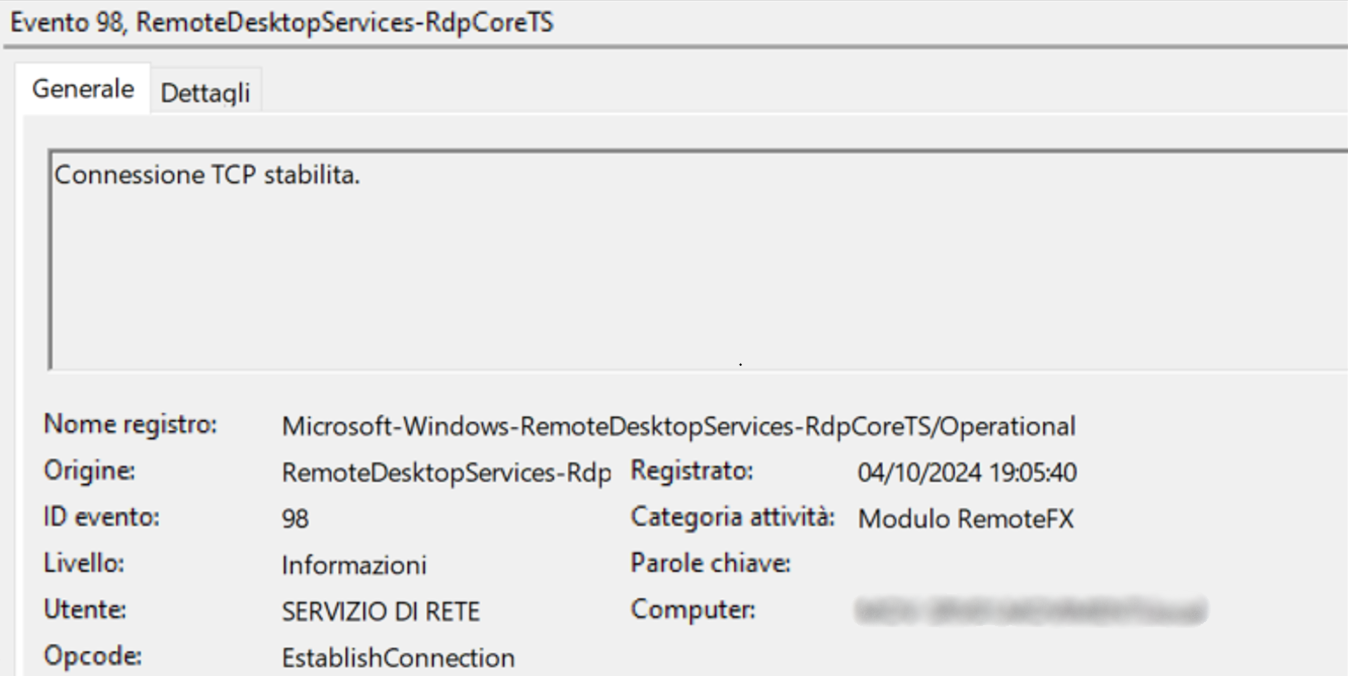The image size is (1348, 676).
Task: Select the EstablishConnection opcode value
Action: [398, 658]
